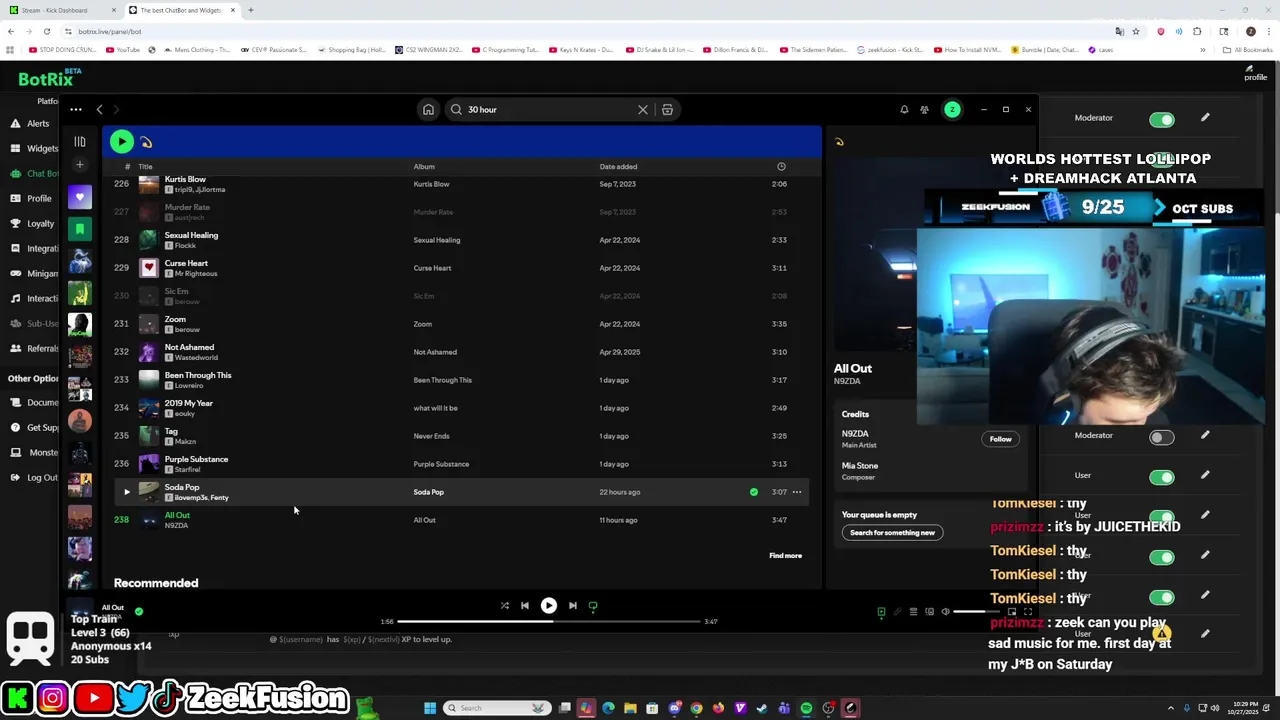Resume playback with bottom play button
The width and height of the screenshot is (1280, 720).
pos(549,606)
